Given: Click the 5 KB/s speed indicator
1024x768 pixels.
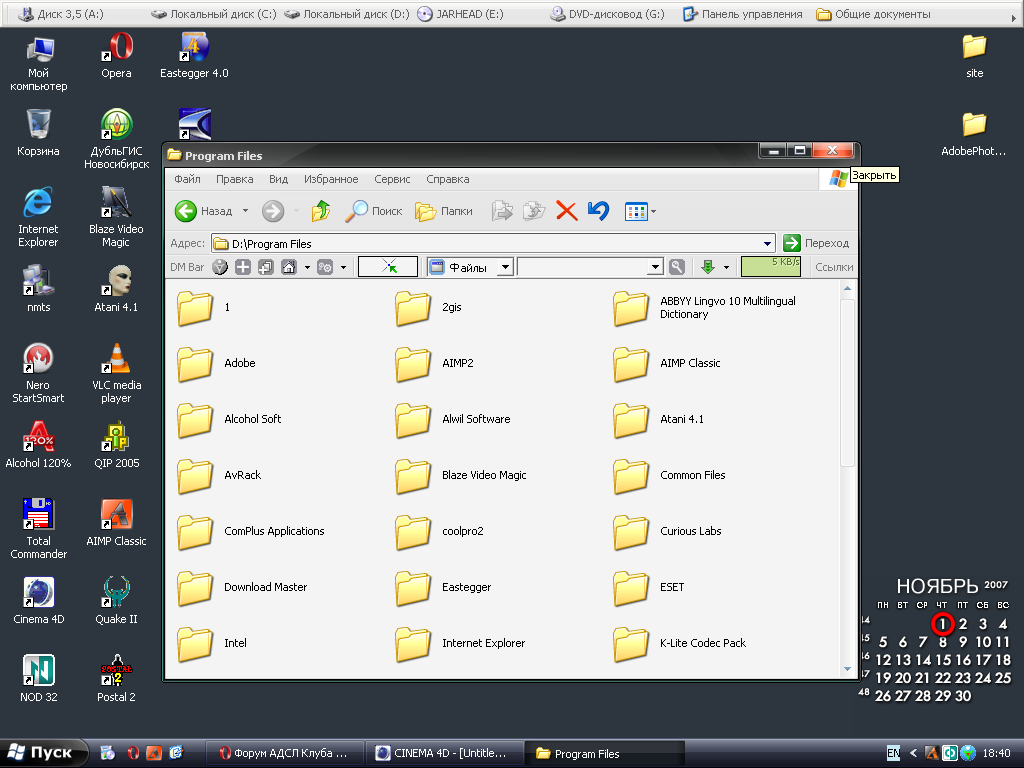Looking at the screenshot, I should point(771,266).
